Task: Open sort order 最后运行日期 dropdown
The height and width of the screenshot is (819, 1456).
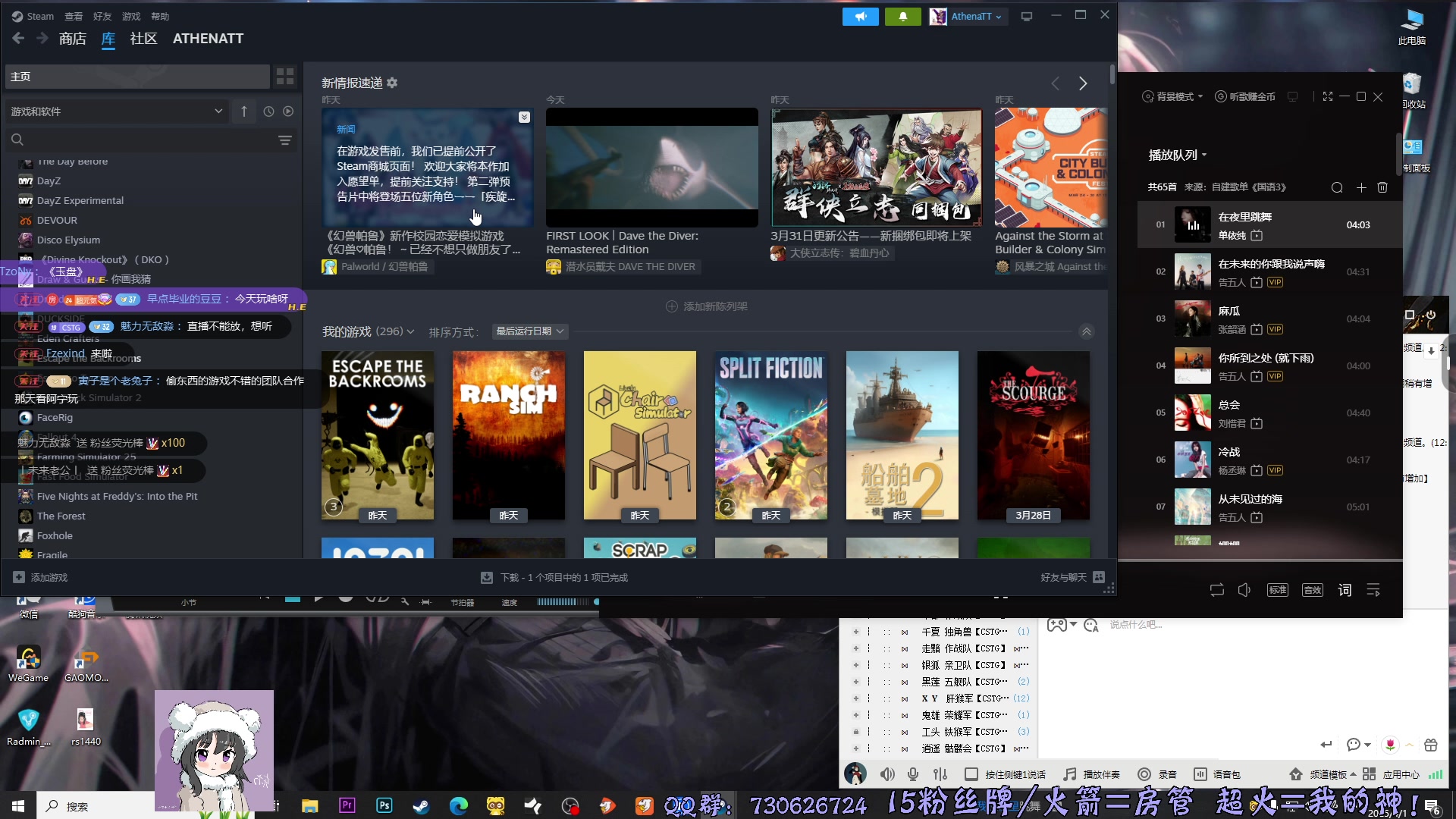Action: point(529,331)
